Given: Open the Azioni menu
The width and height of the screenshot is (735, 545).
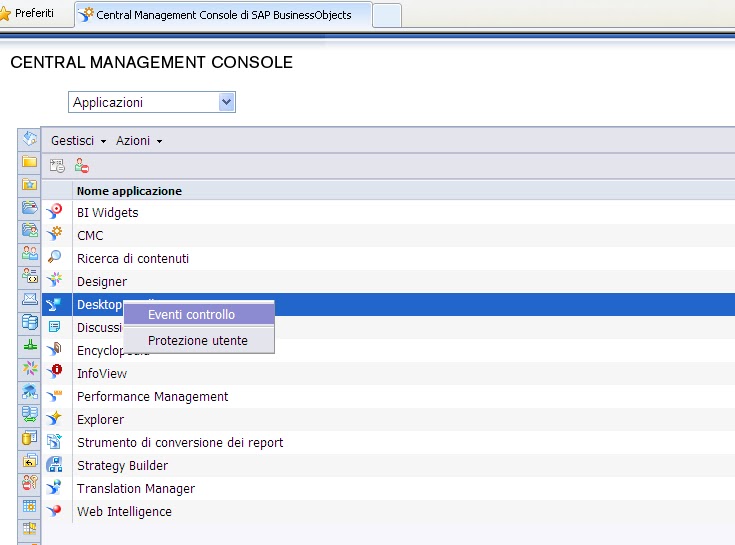Looking at the screenshot, I should (139, 141).
